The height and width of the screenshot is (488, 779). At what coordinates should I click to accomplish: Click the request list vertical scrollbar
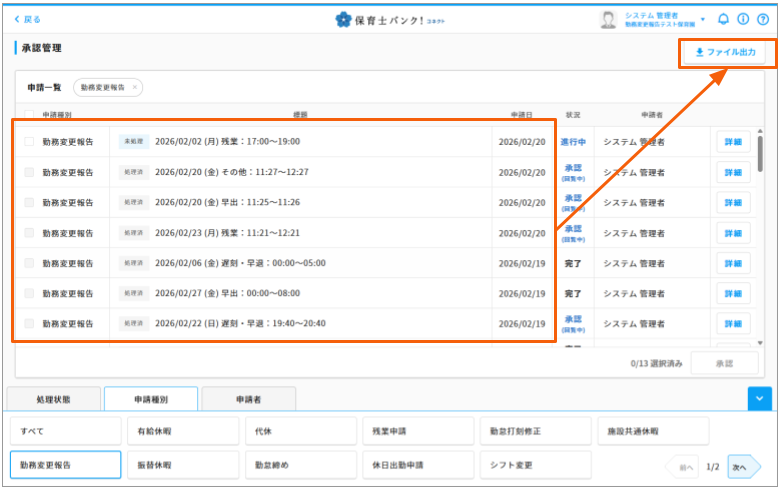pos(760,155)
